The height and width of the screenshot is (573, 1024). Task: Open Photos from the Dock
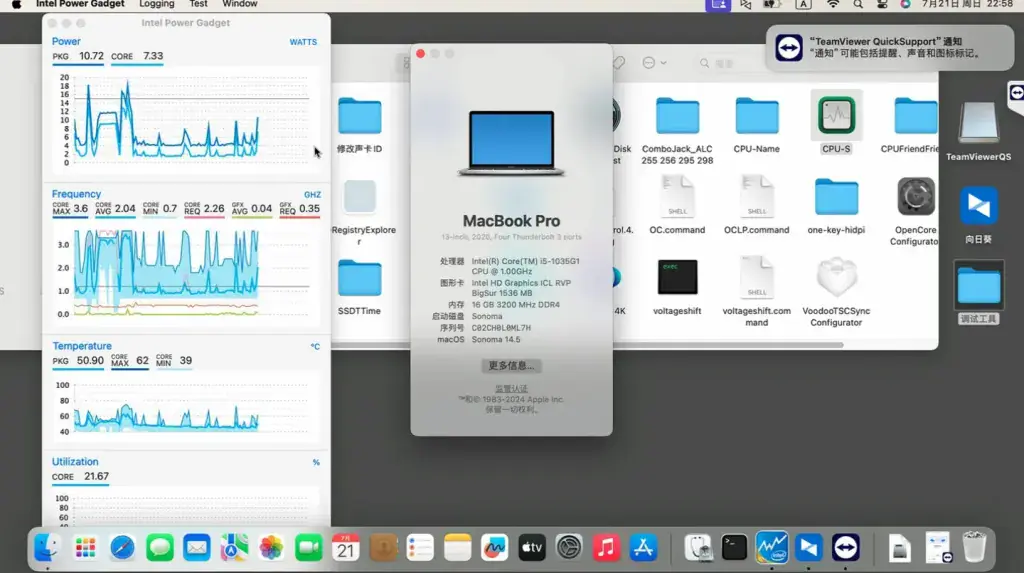(x=271, y=548)
